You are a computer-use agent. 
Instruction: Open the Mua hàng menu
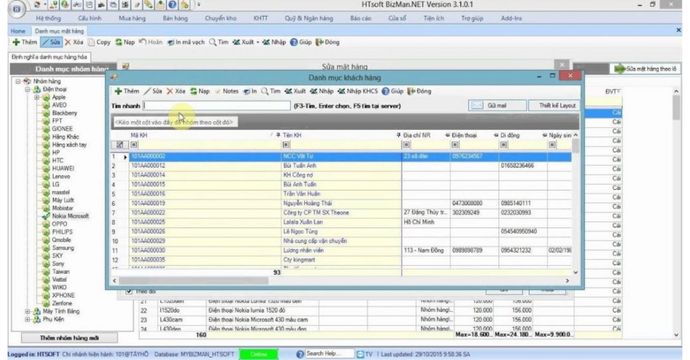tap(132, 18)
